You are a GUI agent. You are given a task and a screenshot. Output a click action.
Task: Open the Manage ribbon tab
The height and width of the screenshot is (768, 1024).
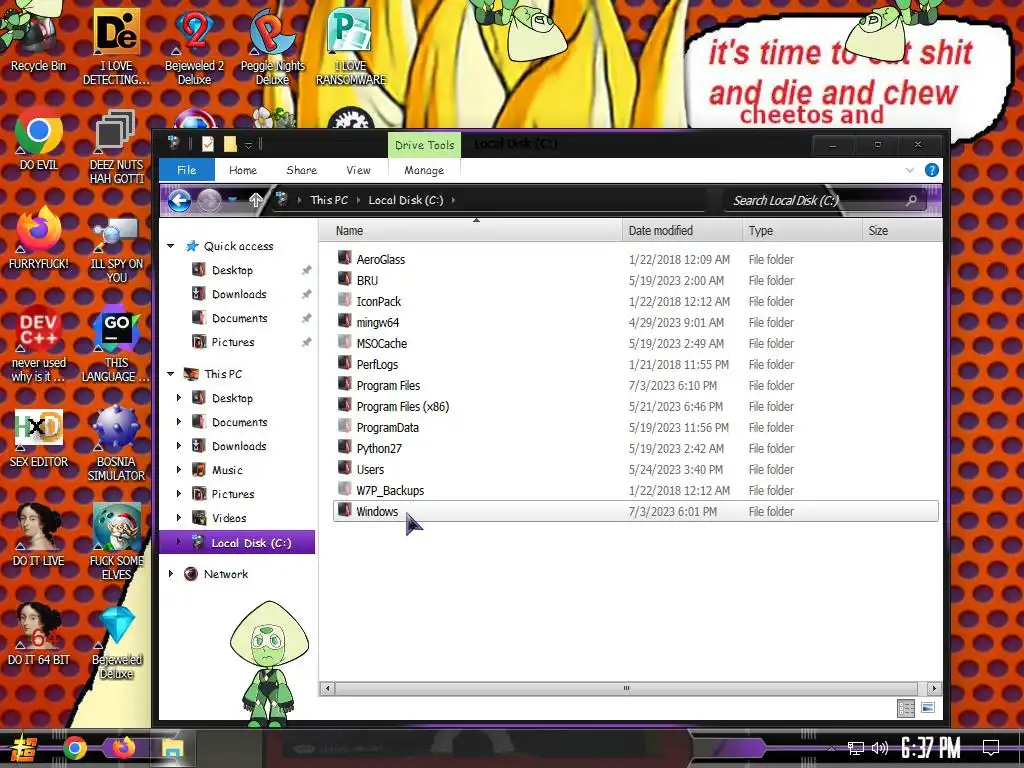point(424,170)
